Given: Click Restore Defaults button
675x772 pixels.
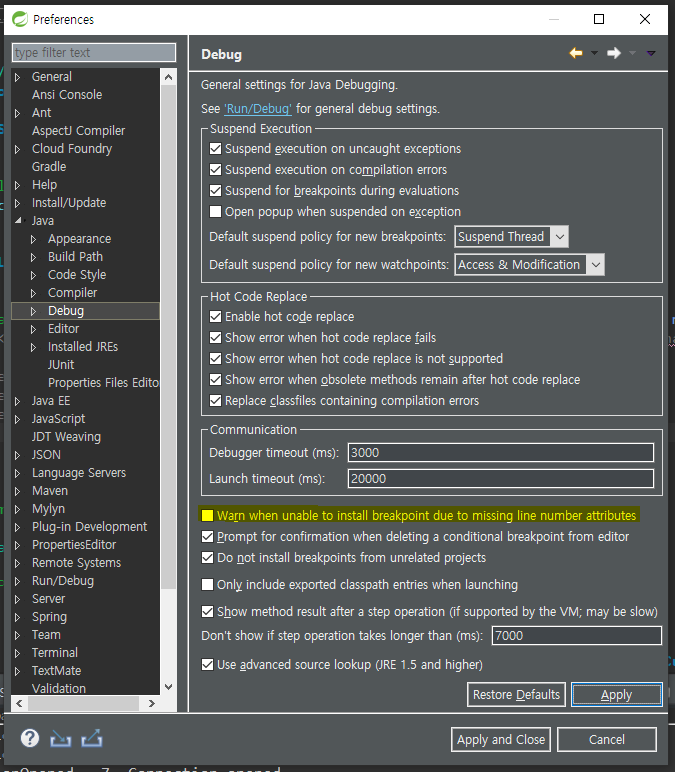Looking at the screenshot, I should (516, 695).
